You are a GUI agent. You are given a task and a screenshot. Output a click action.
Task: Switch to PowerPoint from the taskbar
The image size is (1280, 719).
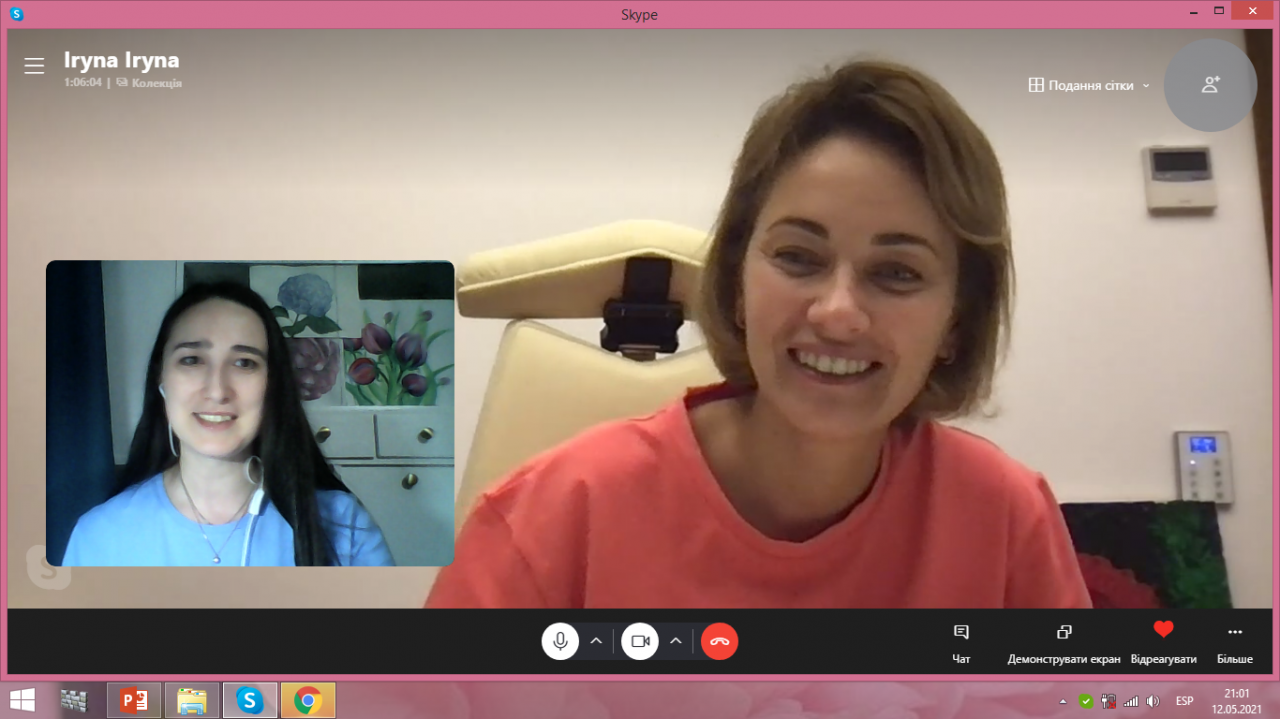[x=133, y=700]
